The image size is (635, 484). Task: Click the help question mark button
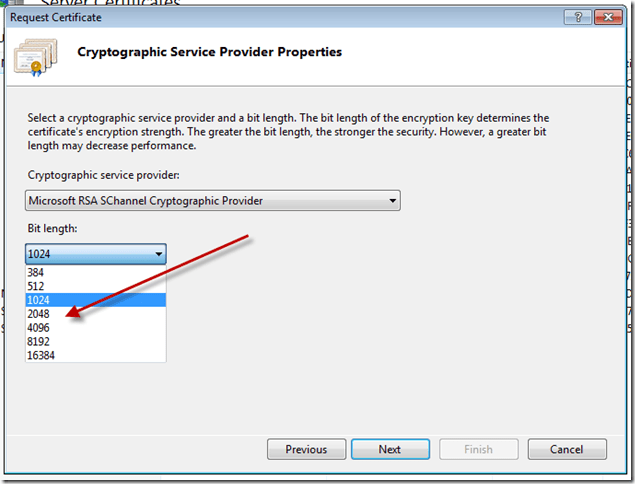click(x=576, y=18)
